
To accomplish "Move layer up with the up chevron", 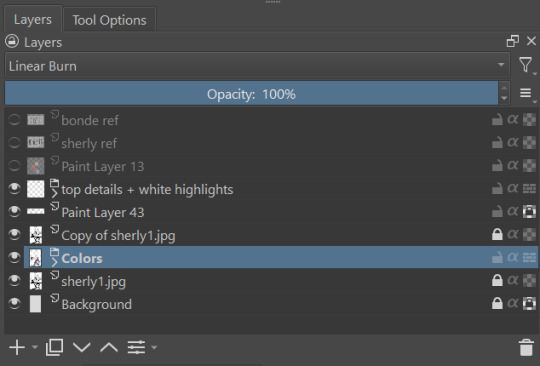I will point(109,347).
